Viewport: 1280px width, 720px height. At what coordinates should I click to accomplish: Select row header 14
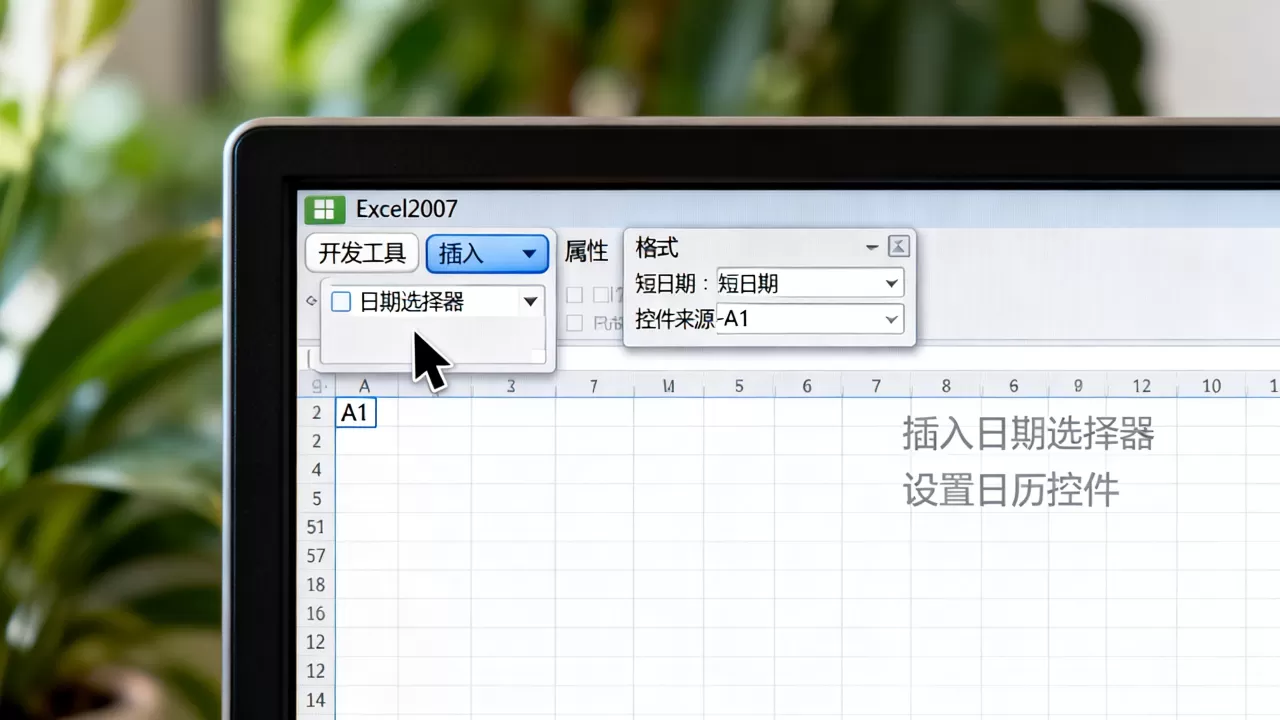(x=316, y=700)
